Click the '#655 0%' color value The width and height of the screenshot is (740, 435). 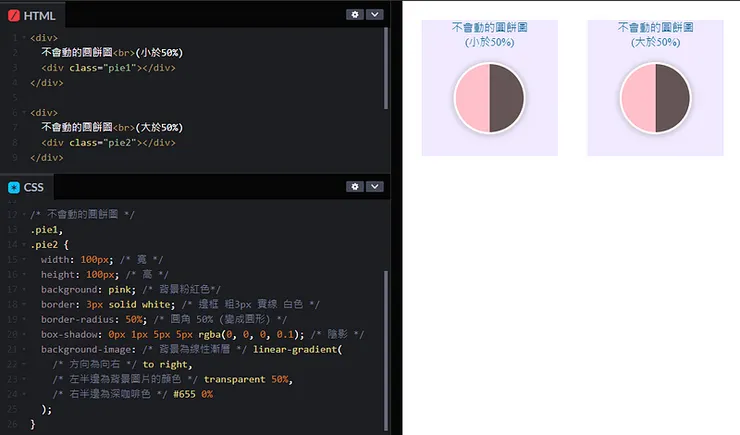[x=193, y=394]
